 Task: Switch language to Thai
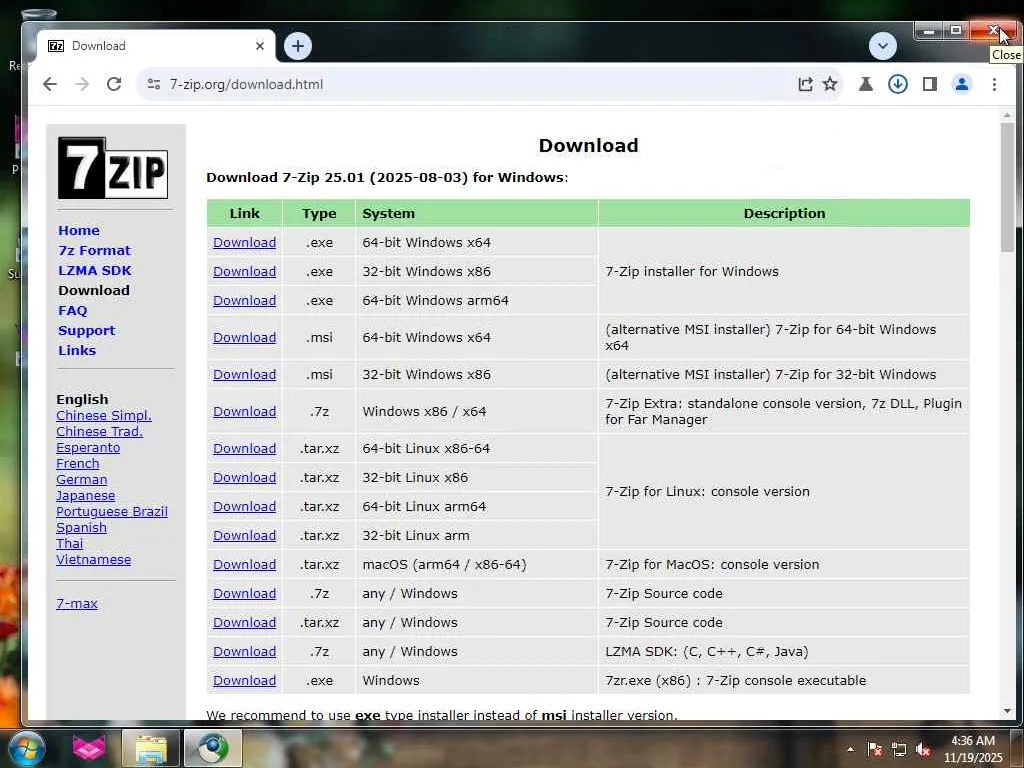(x=69, y=543)
